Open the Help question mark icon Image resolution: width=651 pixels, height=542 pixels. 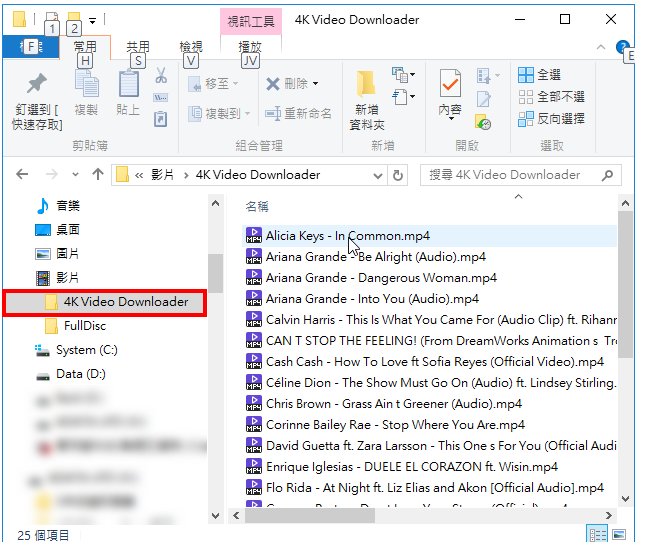point(622,47)
